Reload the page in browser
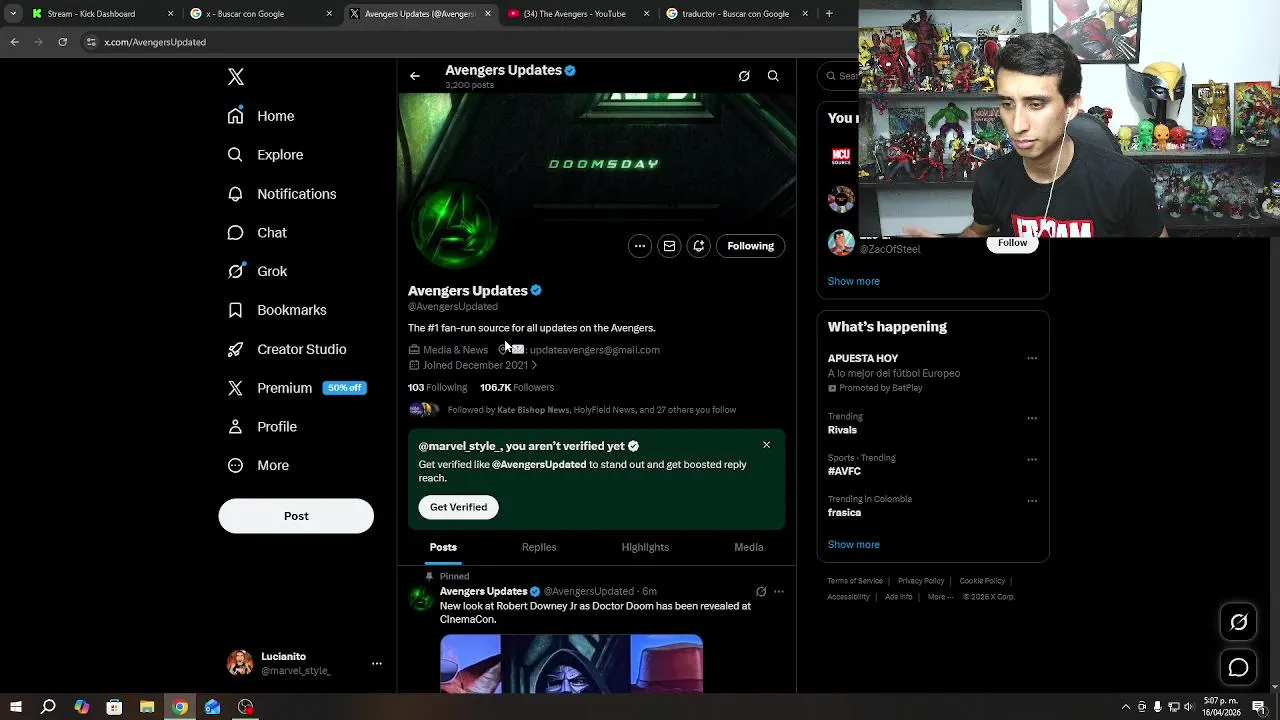 (62, 42)
